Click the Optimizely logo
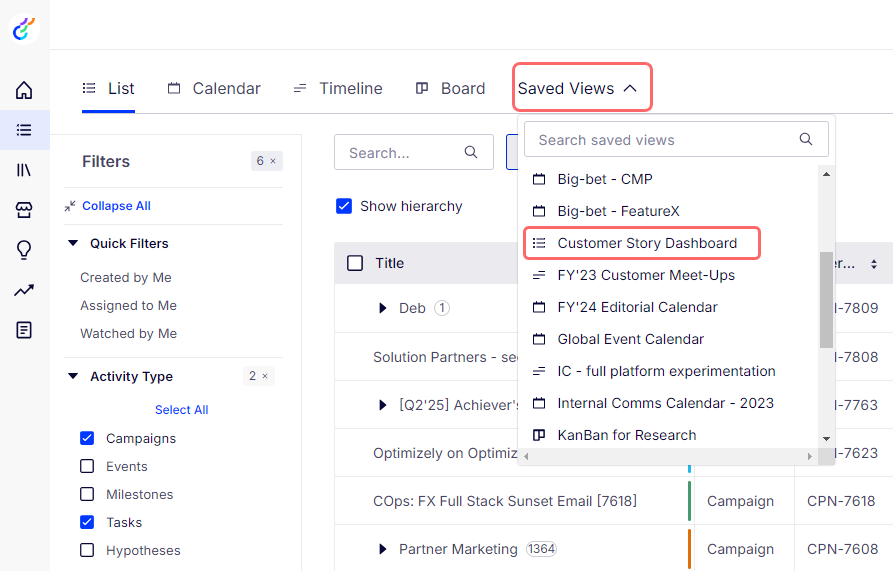This screenshot has width=893, height=571. (x=24, y=28)
